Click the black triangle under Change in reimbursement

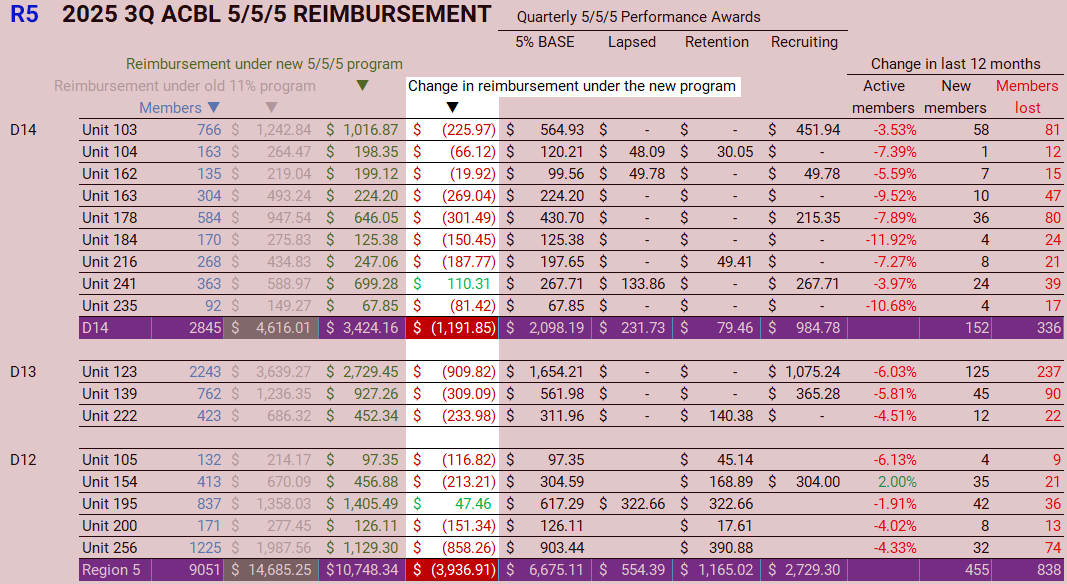[x=452, y=108]
